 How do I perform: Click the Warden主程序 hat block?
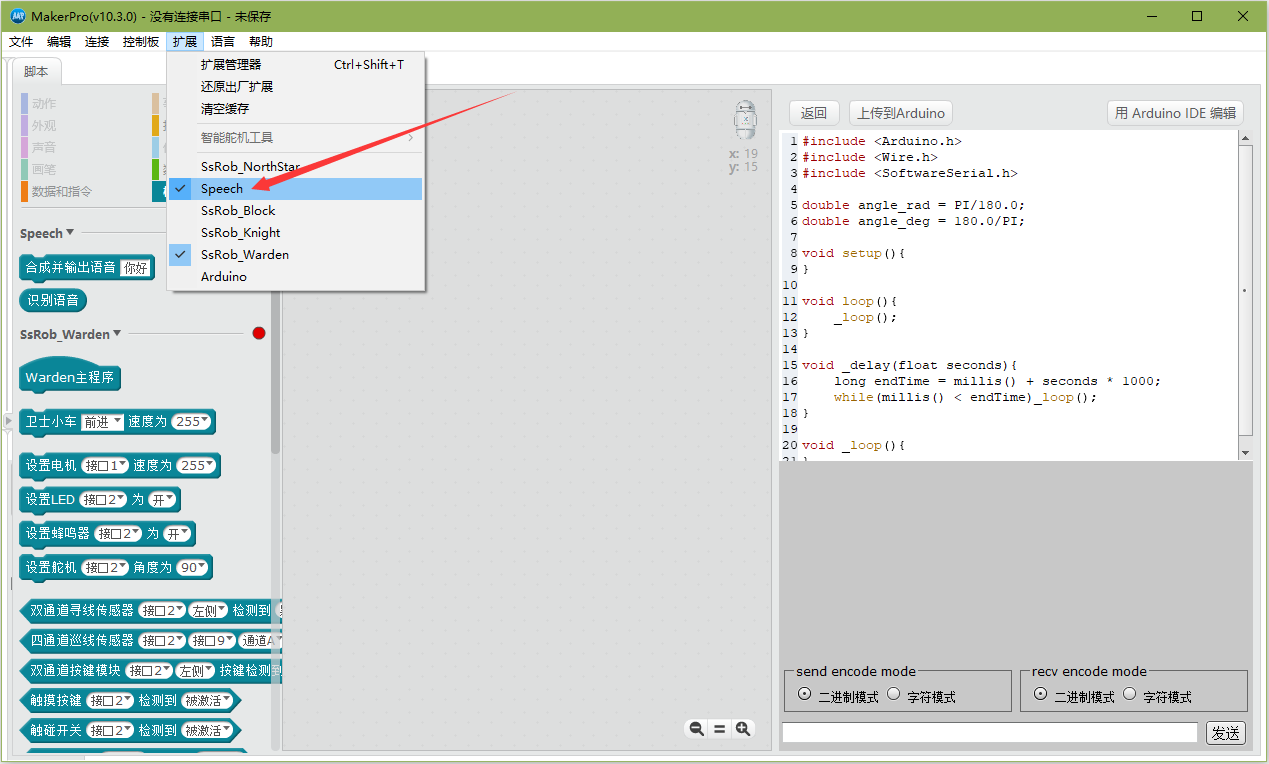coord(69,377)
